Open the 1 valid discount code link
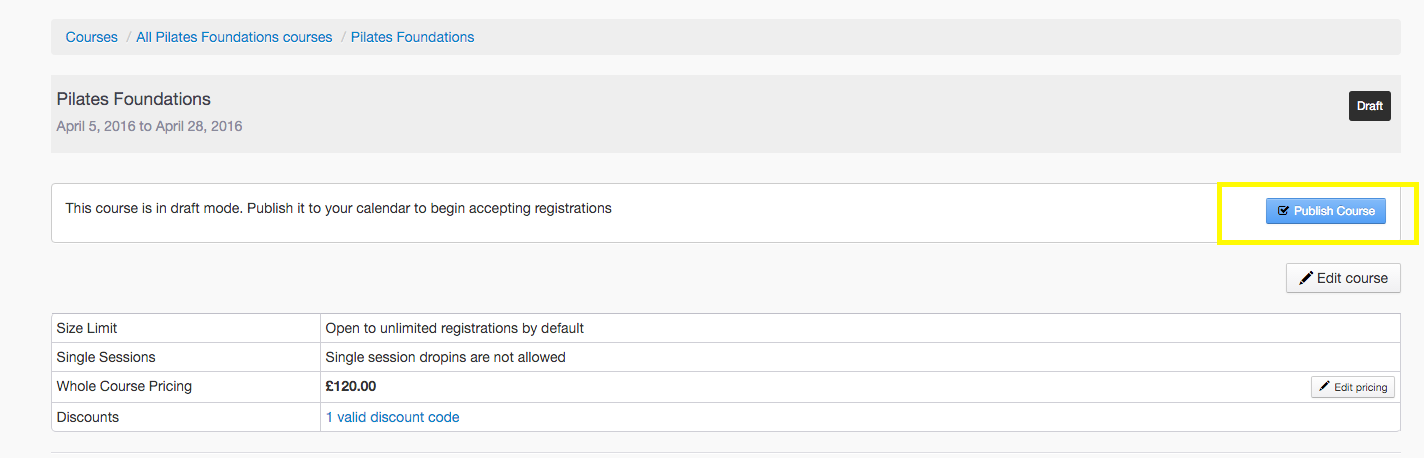 click(x=392, y=417)
